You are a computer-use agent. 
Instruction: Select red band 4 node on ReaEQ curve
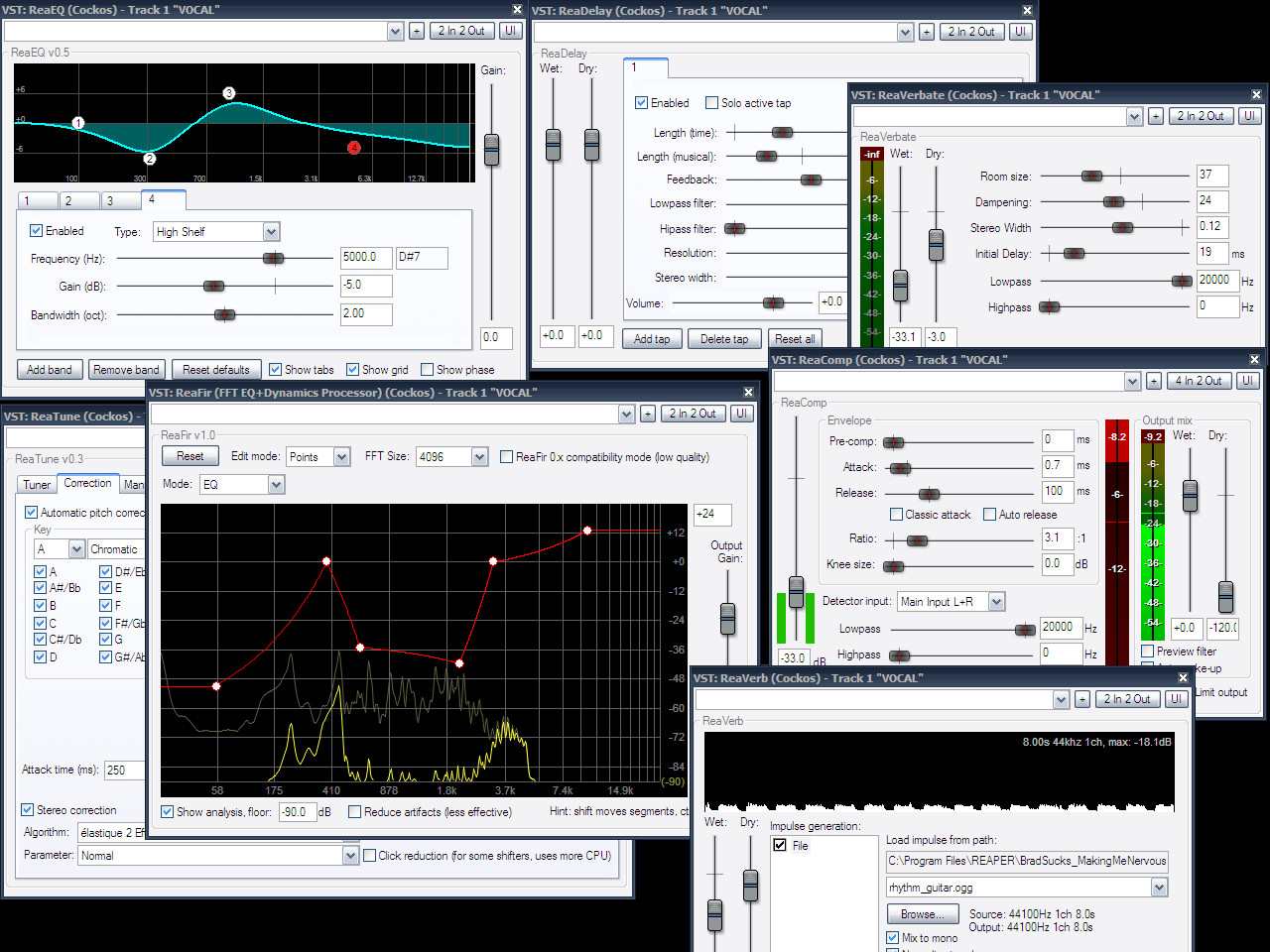tap(354, 148)
